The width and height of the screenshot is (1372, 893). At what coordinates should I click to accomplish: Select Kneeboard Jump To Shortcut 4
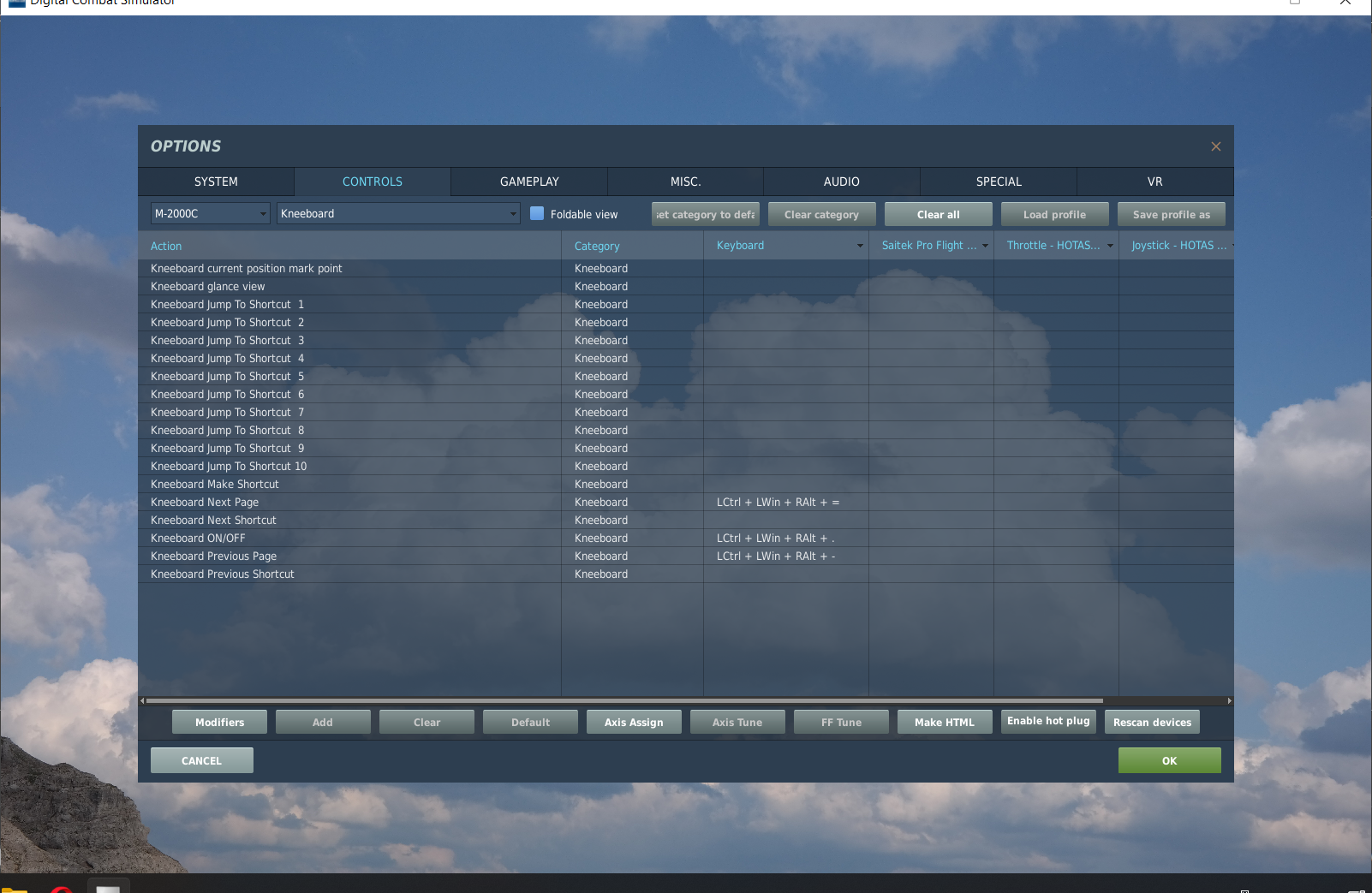coord(686,359)
